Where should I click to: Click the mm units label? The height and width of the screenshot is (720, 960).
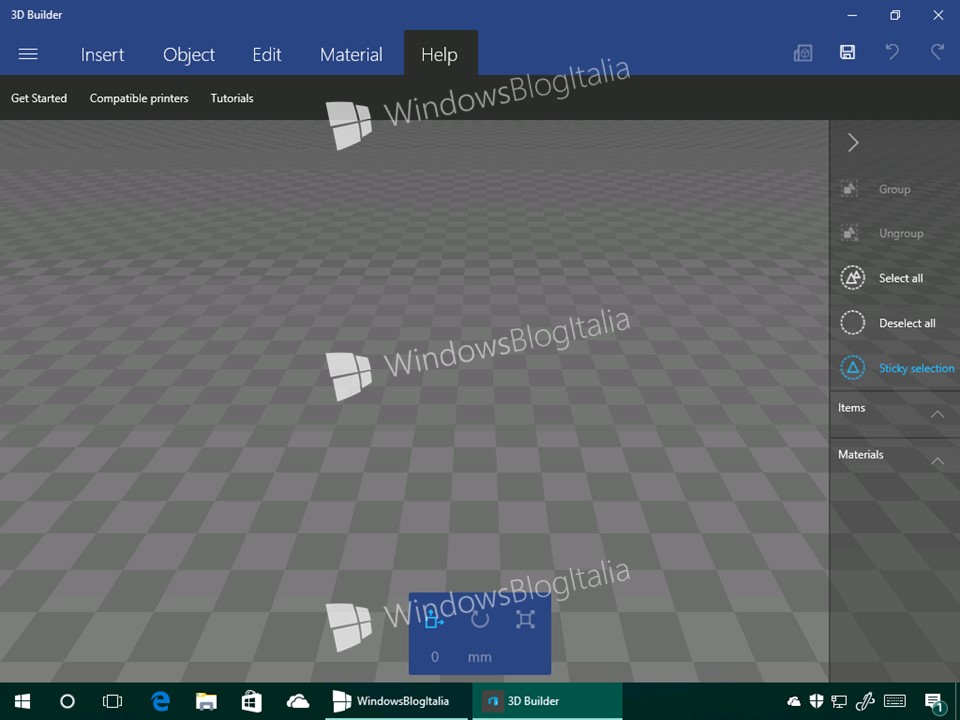point(479,657)
